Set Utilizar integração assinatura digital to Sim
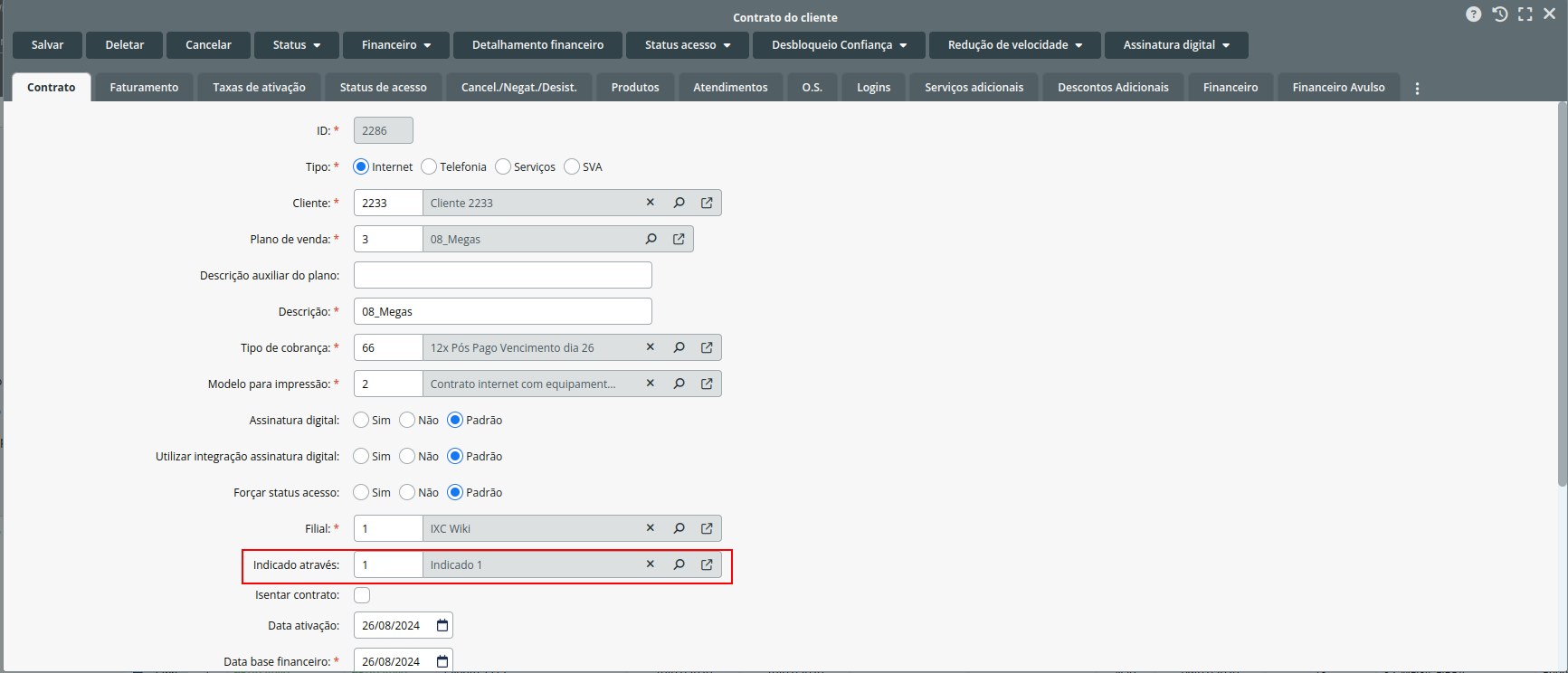 [361, 456]
